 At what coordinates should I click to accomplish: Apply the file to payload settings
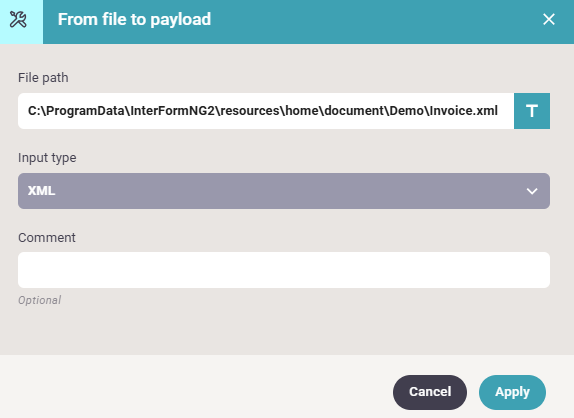(x=512, y=392)
